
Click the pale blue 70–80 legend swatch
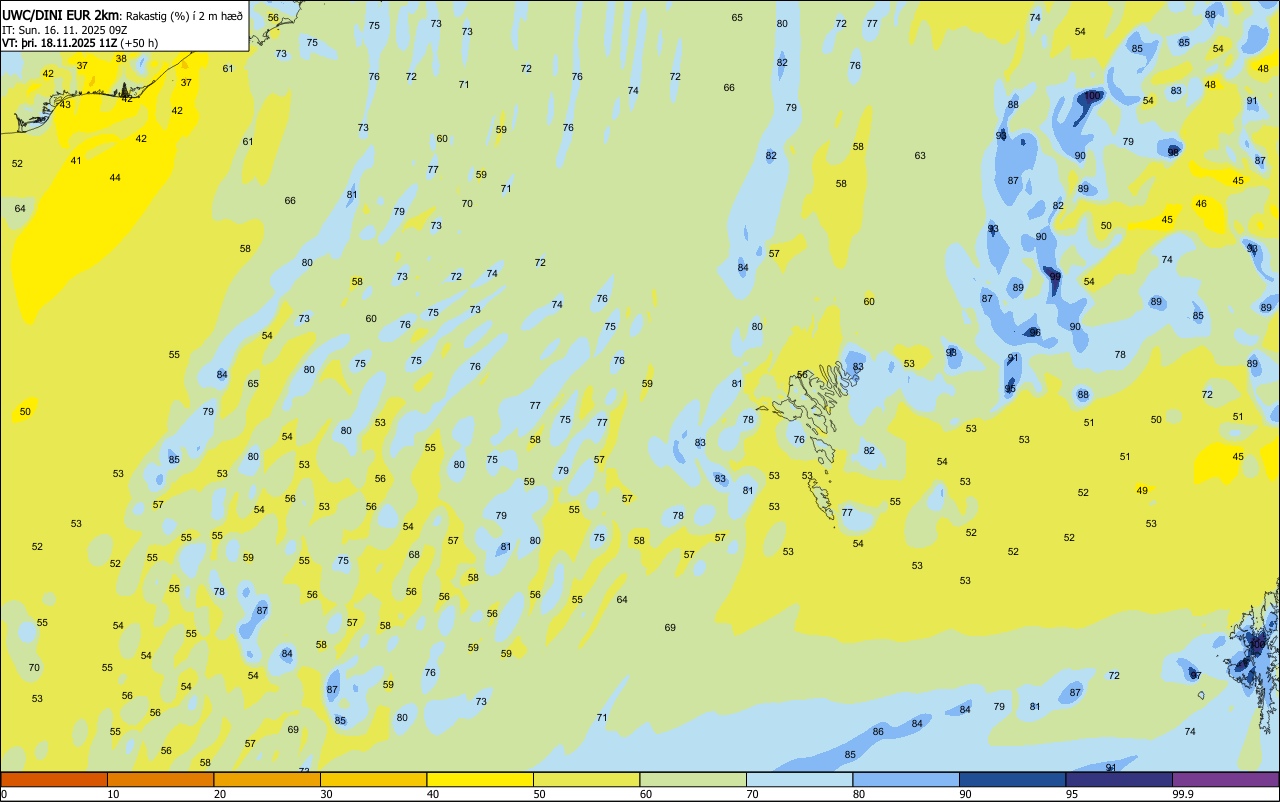click(799, 779)
